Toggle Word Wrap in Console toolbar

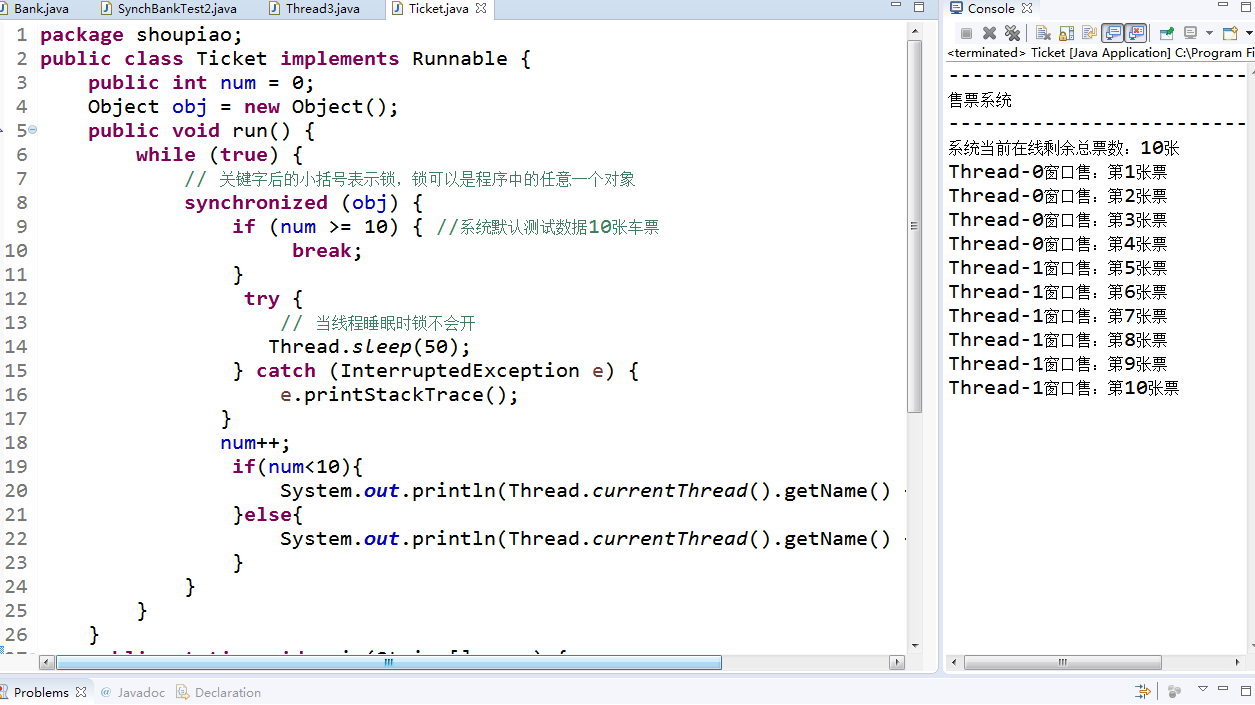pyautogui.click(x=1089, y=33)
